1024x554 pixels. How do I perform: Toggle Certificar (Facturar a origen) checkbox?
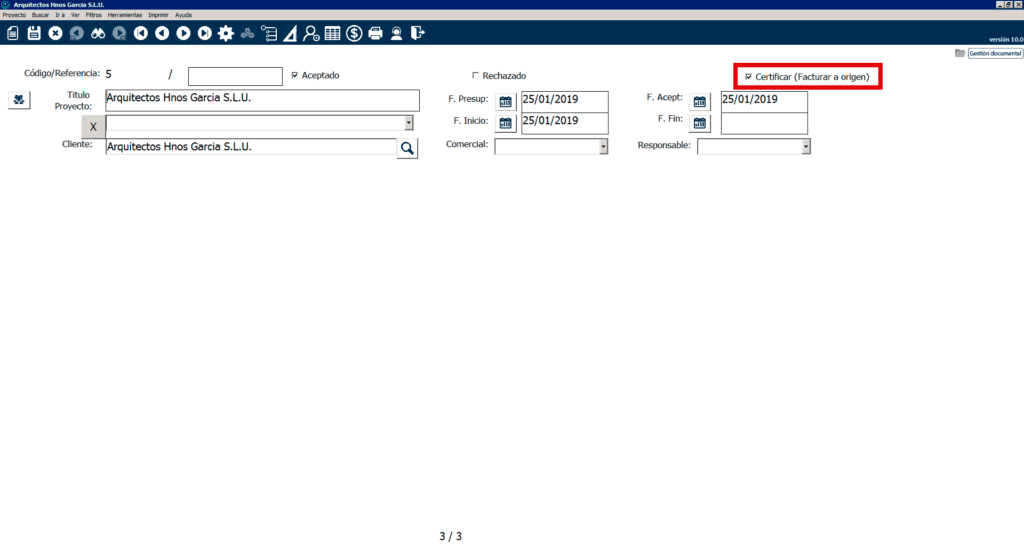[749, 77]
